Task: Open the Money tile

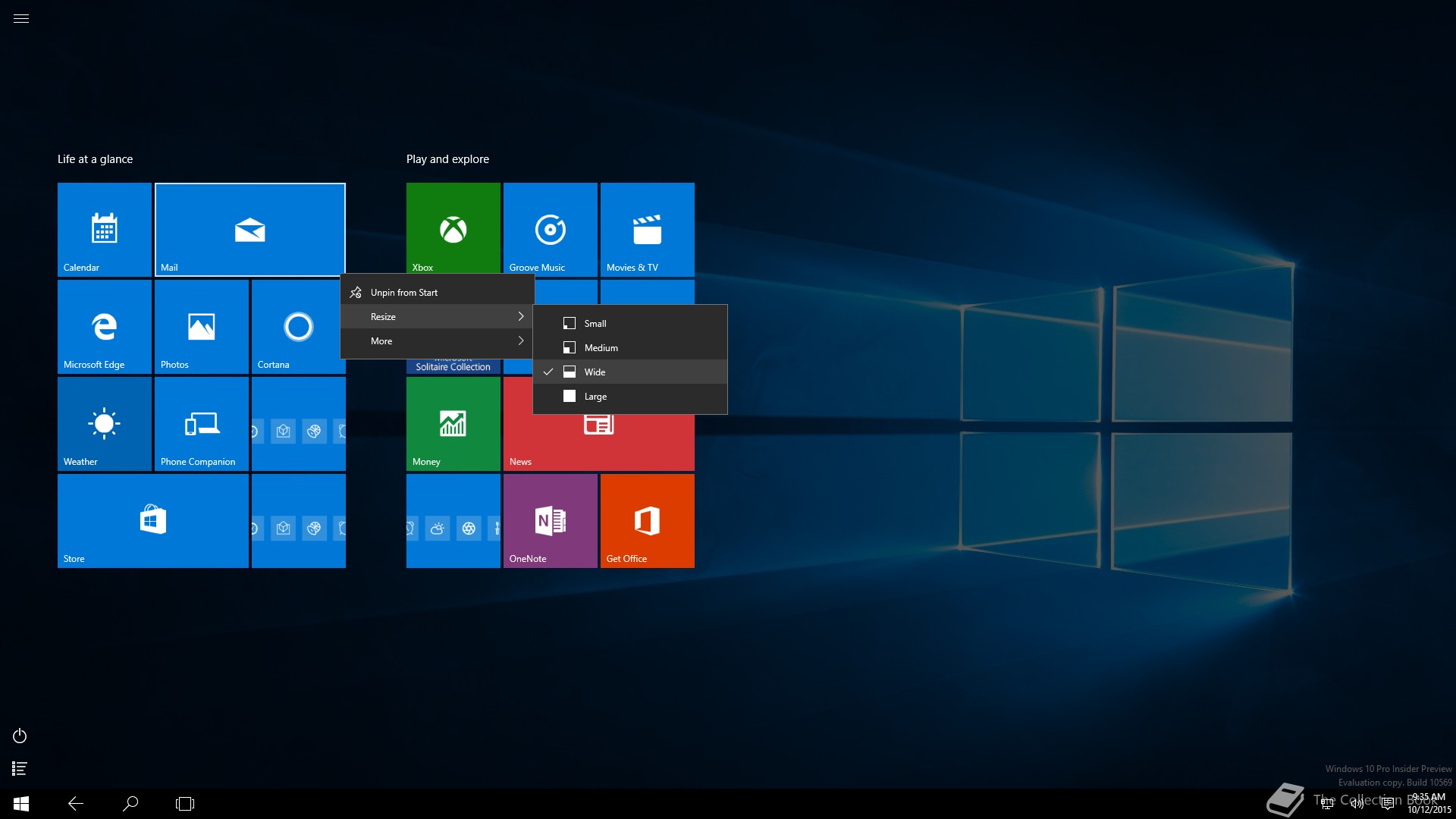Action: [453, 424]
